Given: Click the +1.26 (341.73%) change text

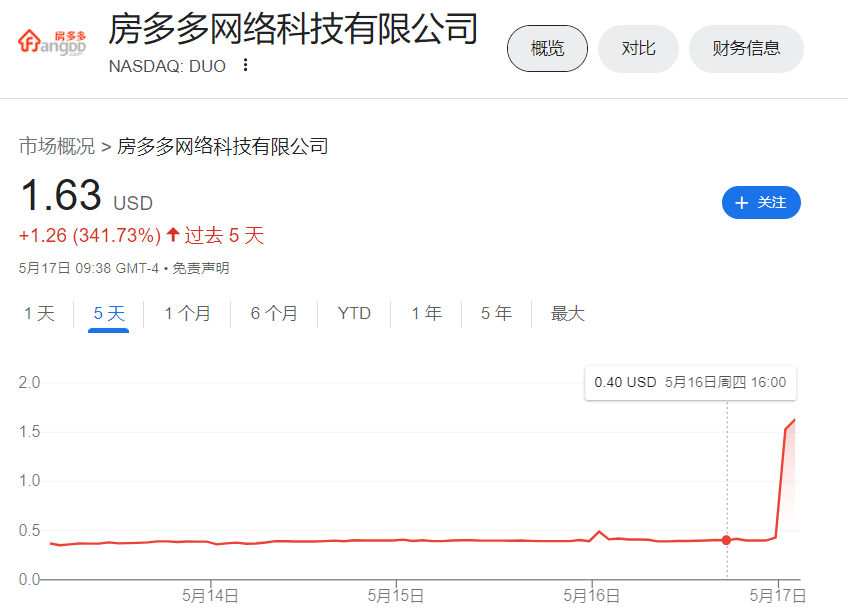Looking at the screenshot, I should (x=90, y=235).
